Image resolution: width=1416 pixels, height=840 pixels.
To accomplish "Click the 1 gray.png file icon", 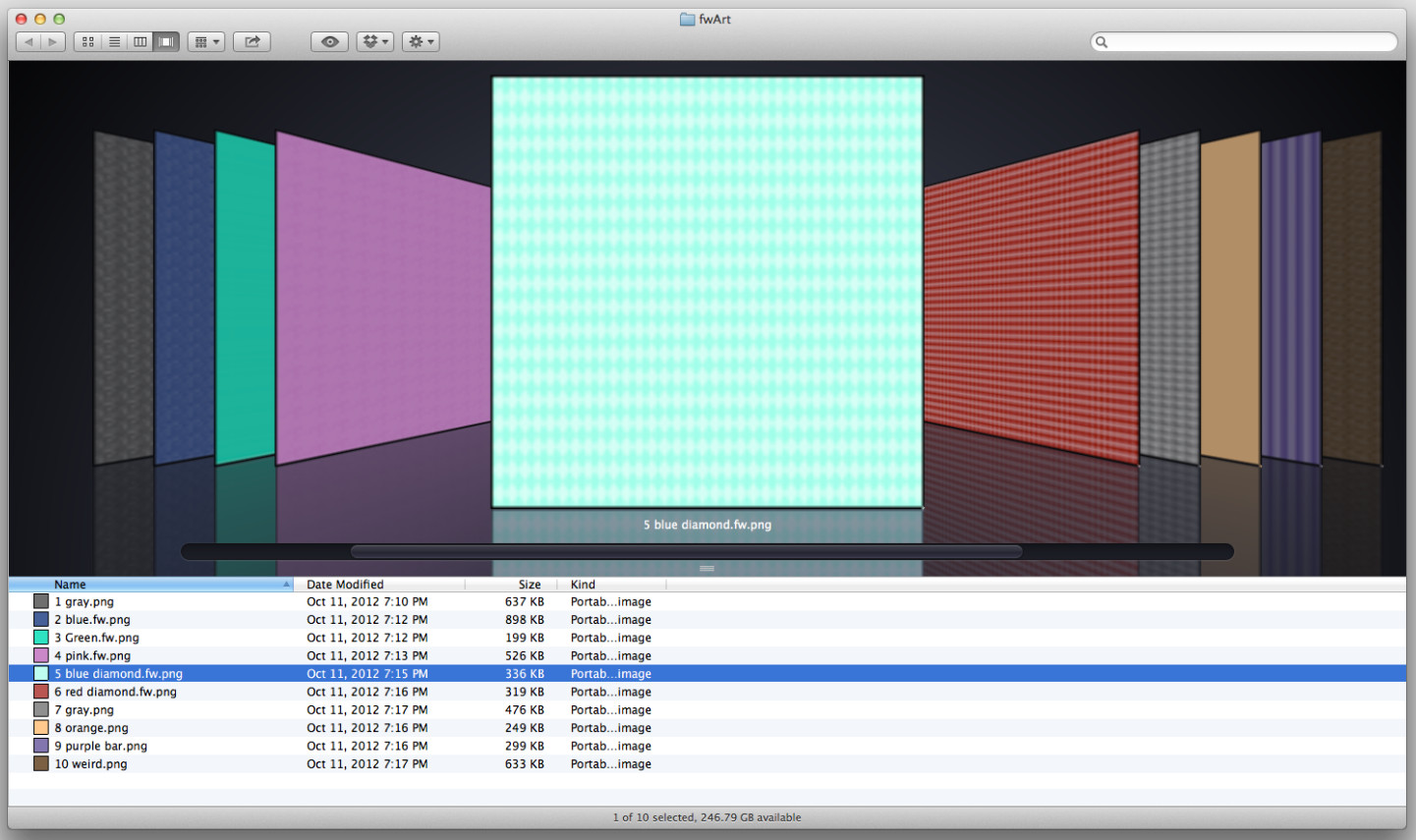I will coord(41,601).
